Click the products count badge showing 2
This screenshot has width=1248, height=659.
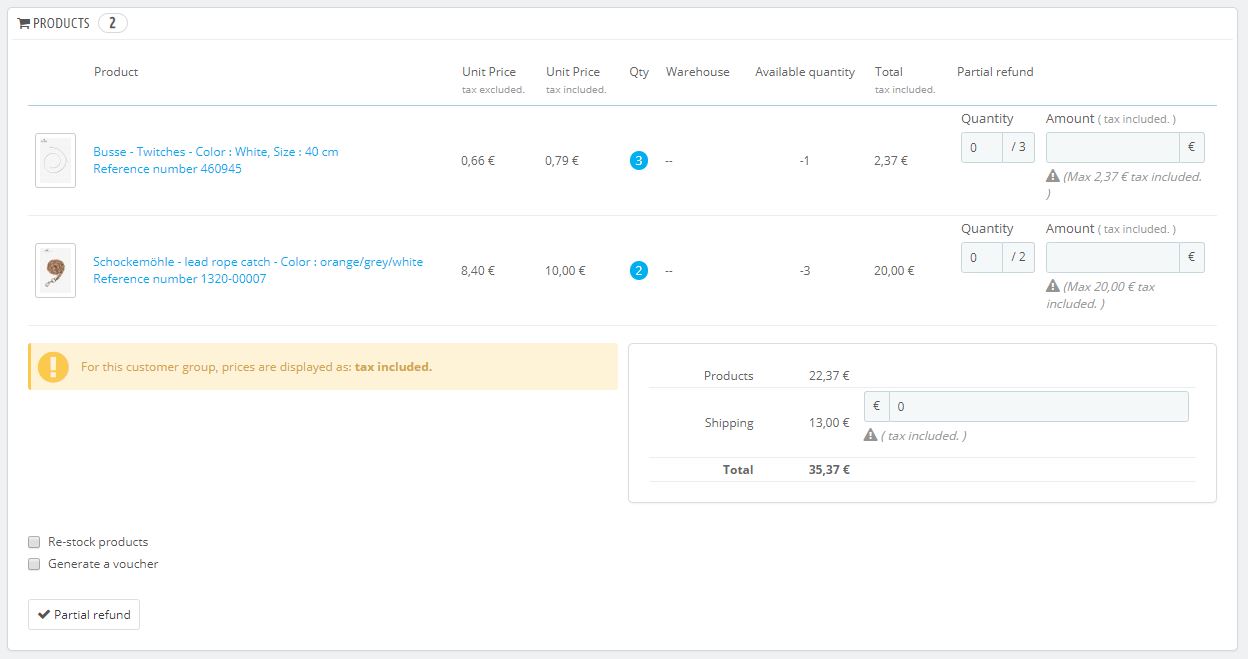point(113,23)
